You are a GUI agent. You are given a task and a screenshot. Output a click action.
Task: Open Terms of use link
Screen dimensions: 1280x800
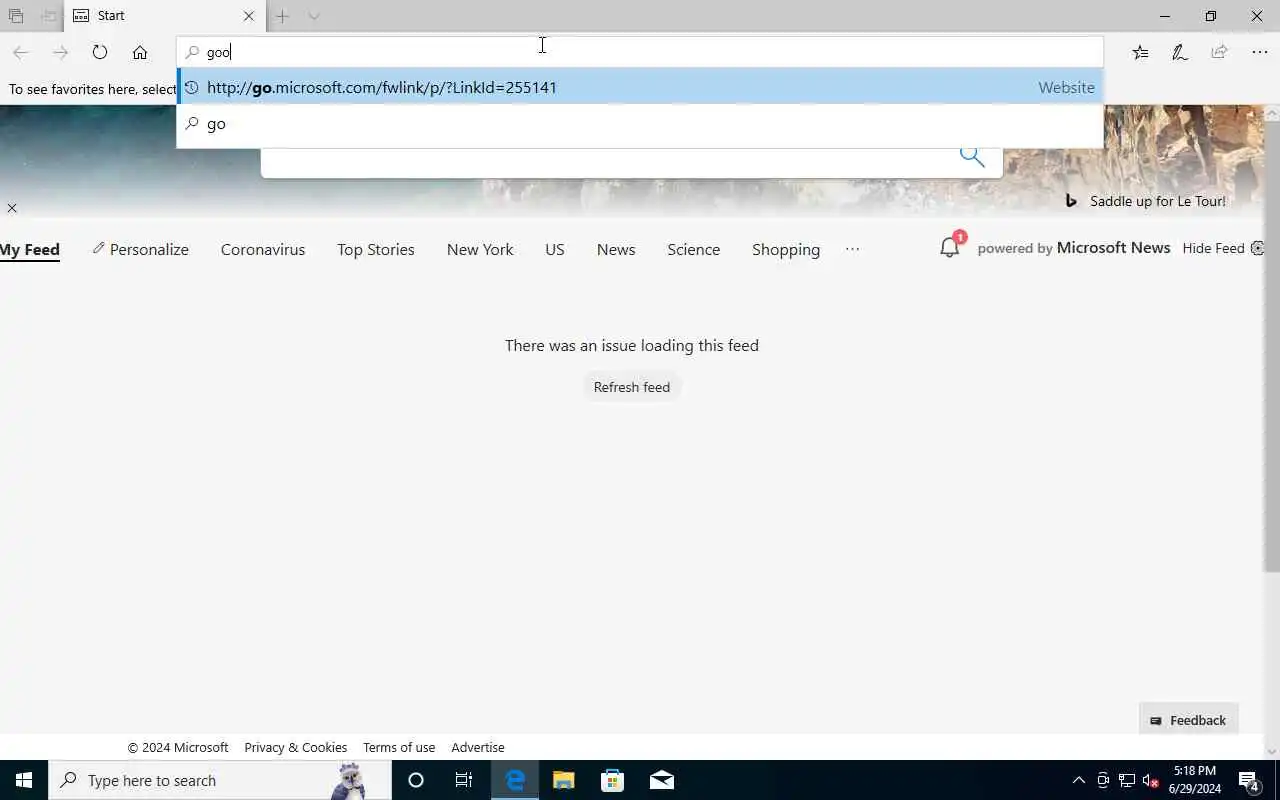pos(399,747)
